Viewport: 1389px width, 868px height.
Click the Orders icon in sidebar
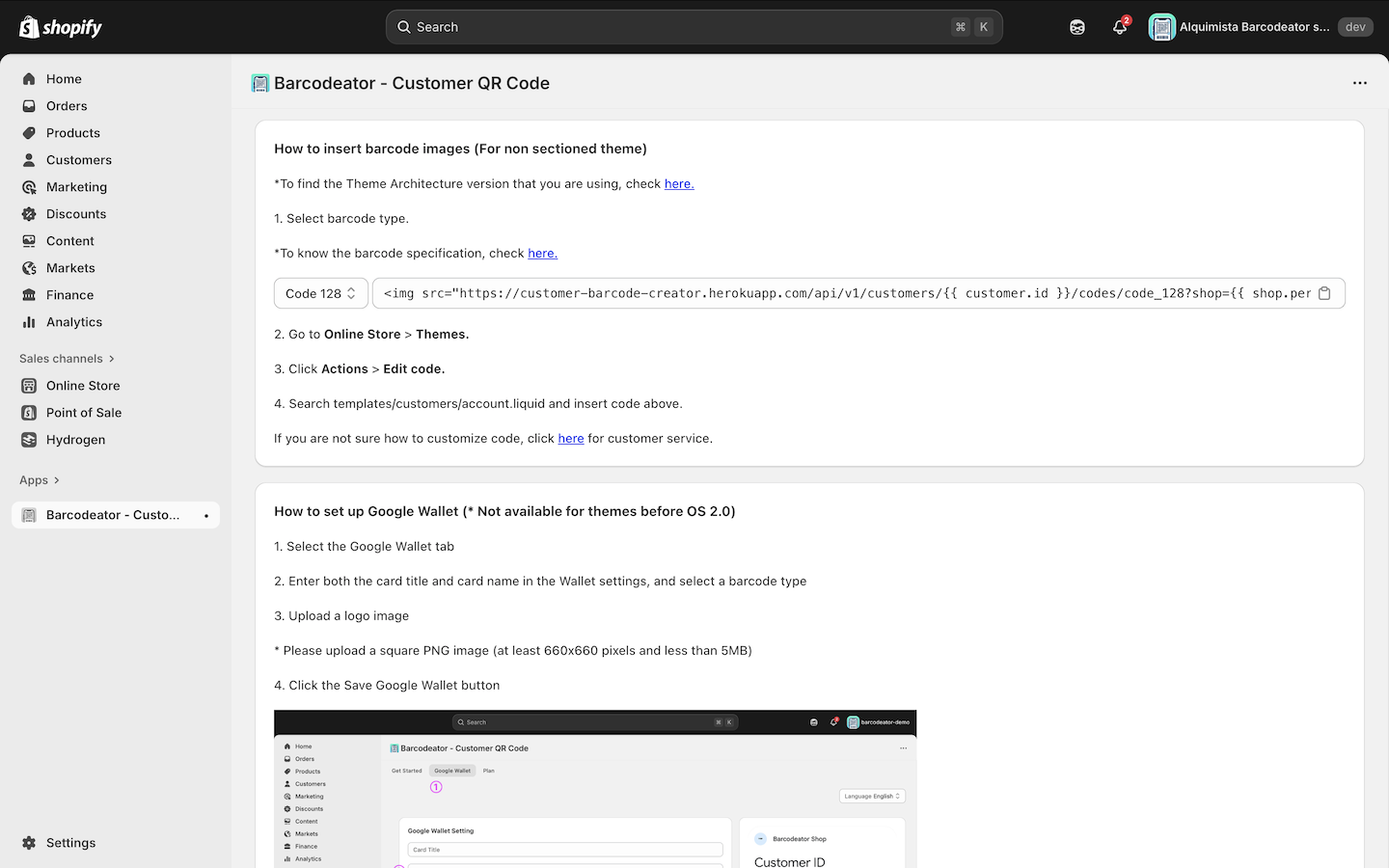tap(29, 106)
